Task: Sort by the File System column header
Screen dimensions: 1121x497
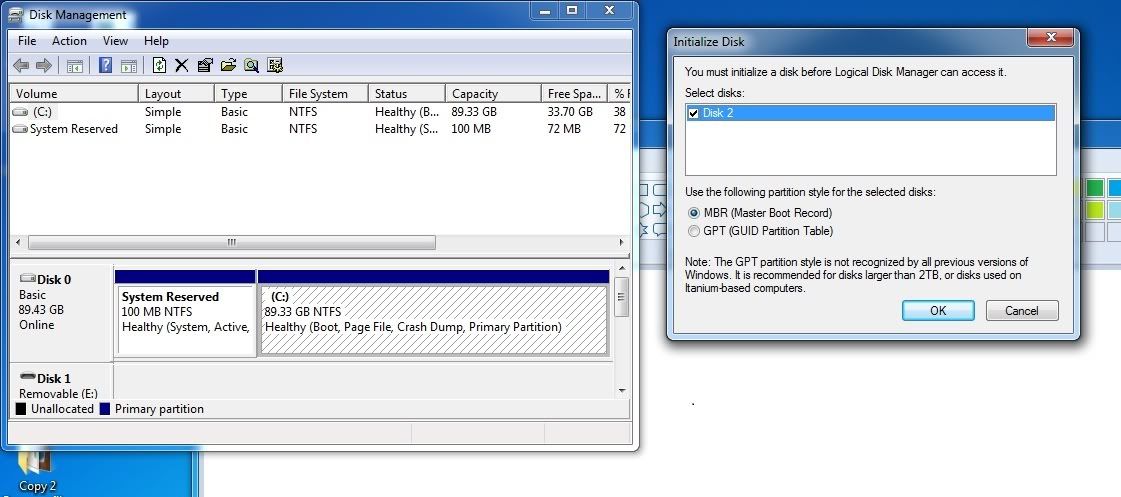Action: (x=325, y=94)
